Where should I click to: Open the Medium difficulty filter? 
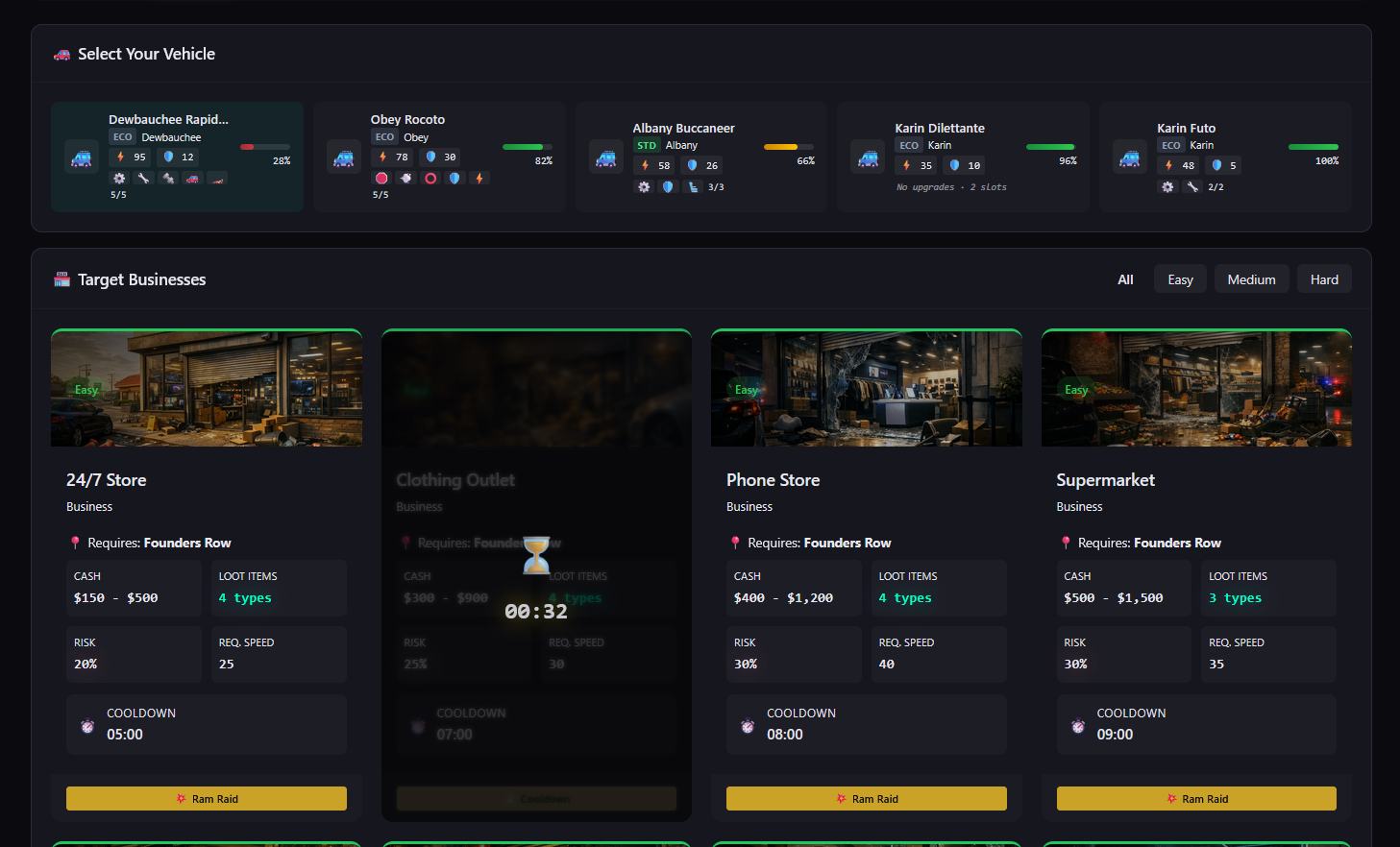[1251, 278]
